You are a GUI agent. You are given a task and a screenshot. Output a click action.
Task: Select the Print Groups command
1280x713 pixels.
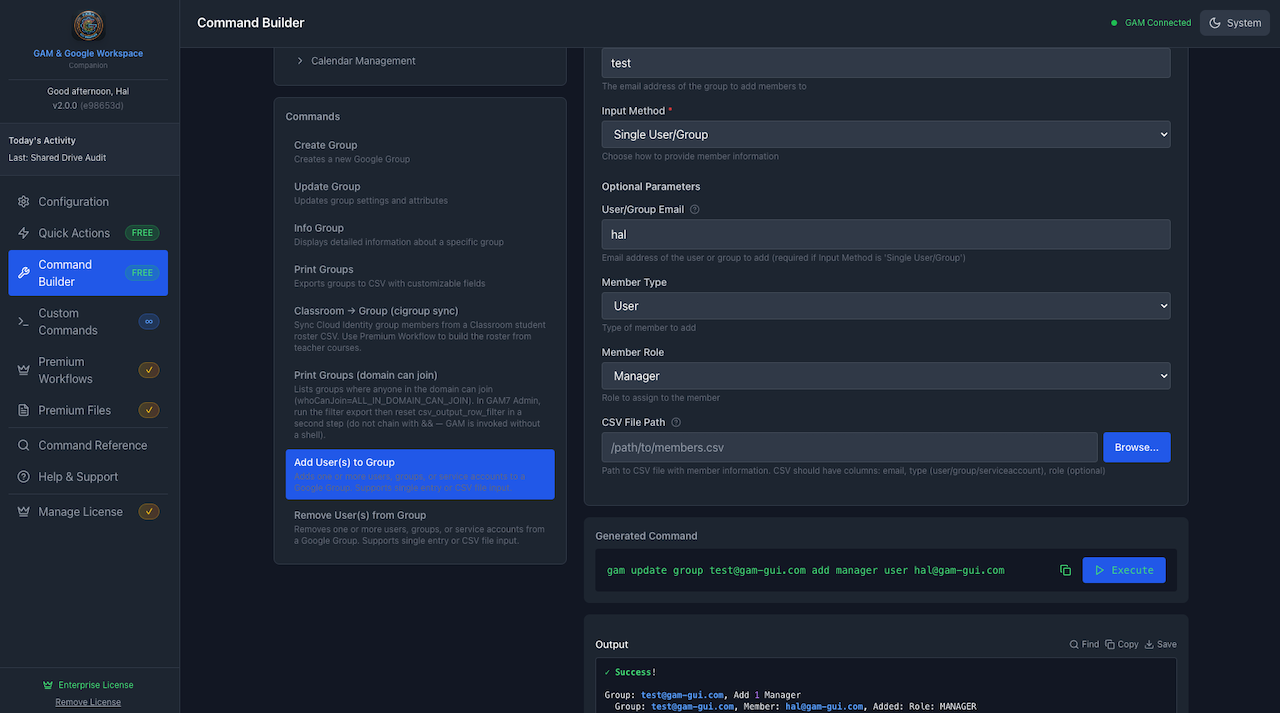(x=420, y=276)
